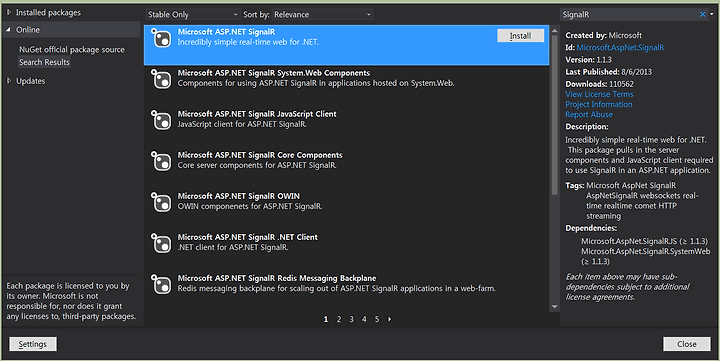Select NuGet official package source

pyautogui.click(x=72, y=50)
